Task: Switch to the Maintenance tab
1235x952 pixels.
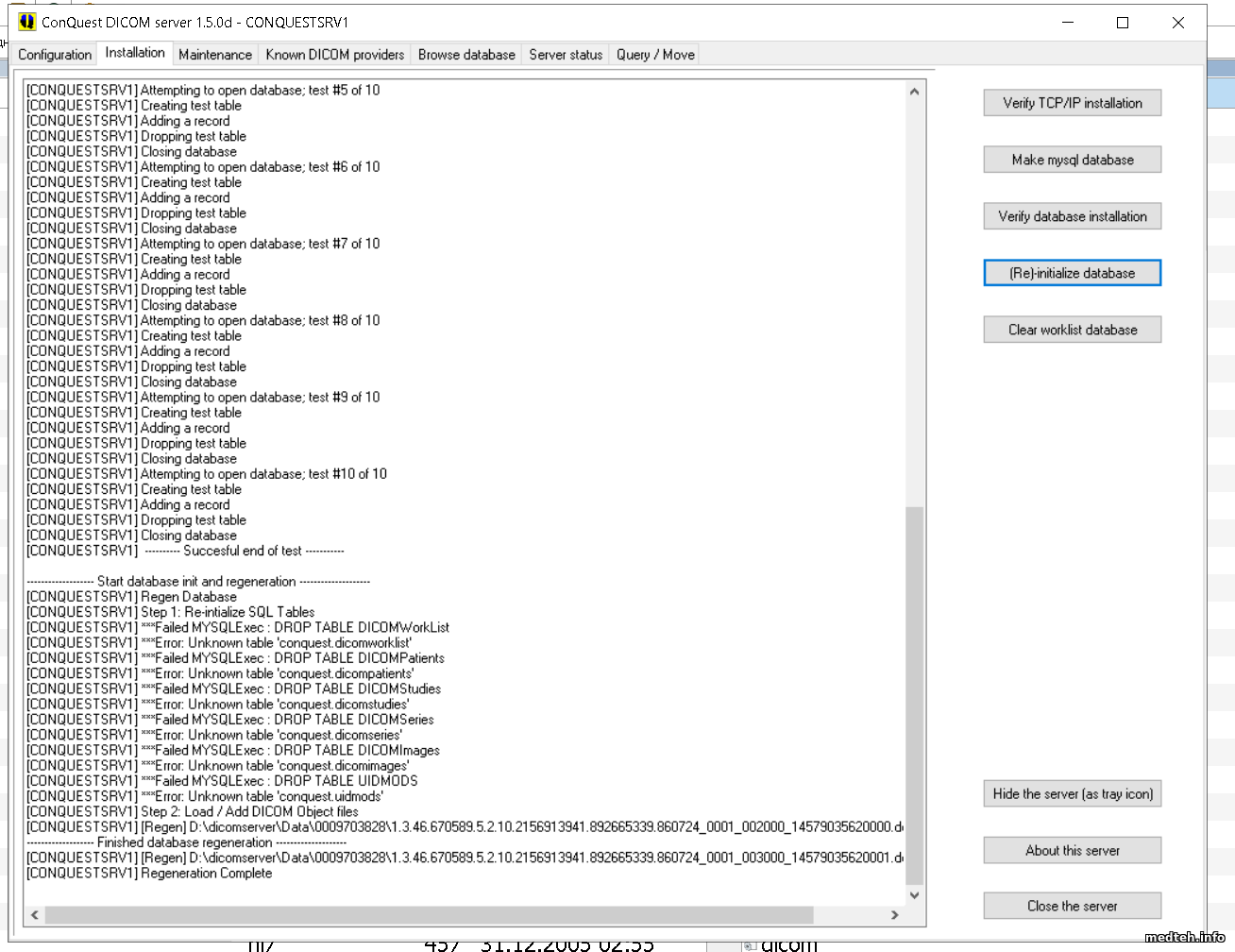Action: [x=215, y=55]
